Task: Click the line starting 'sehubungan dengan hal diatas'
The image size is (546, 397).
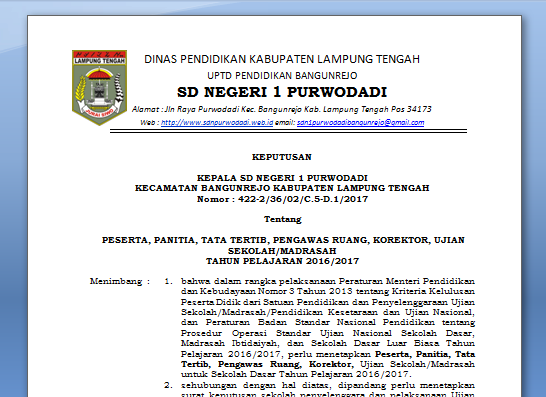Action: 328,385
